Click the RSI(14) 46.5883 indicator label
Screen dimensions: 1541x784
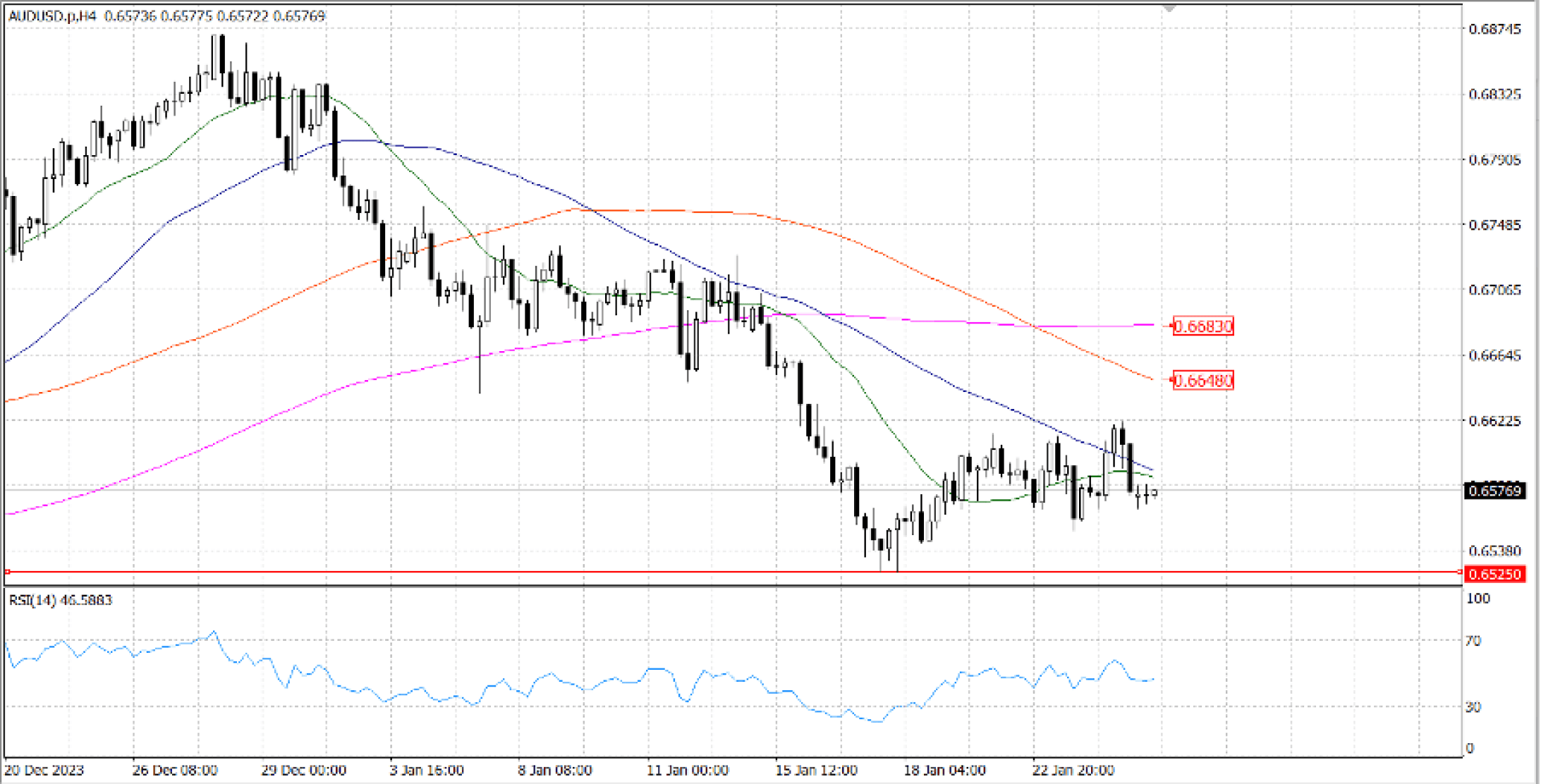coord(60,600)
